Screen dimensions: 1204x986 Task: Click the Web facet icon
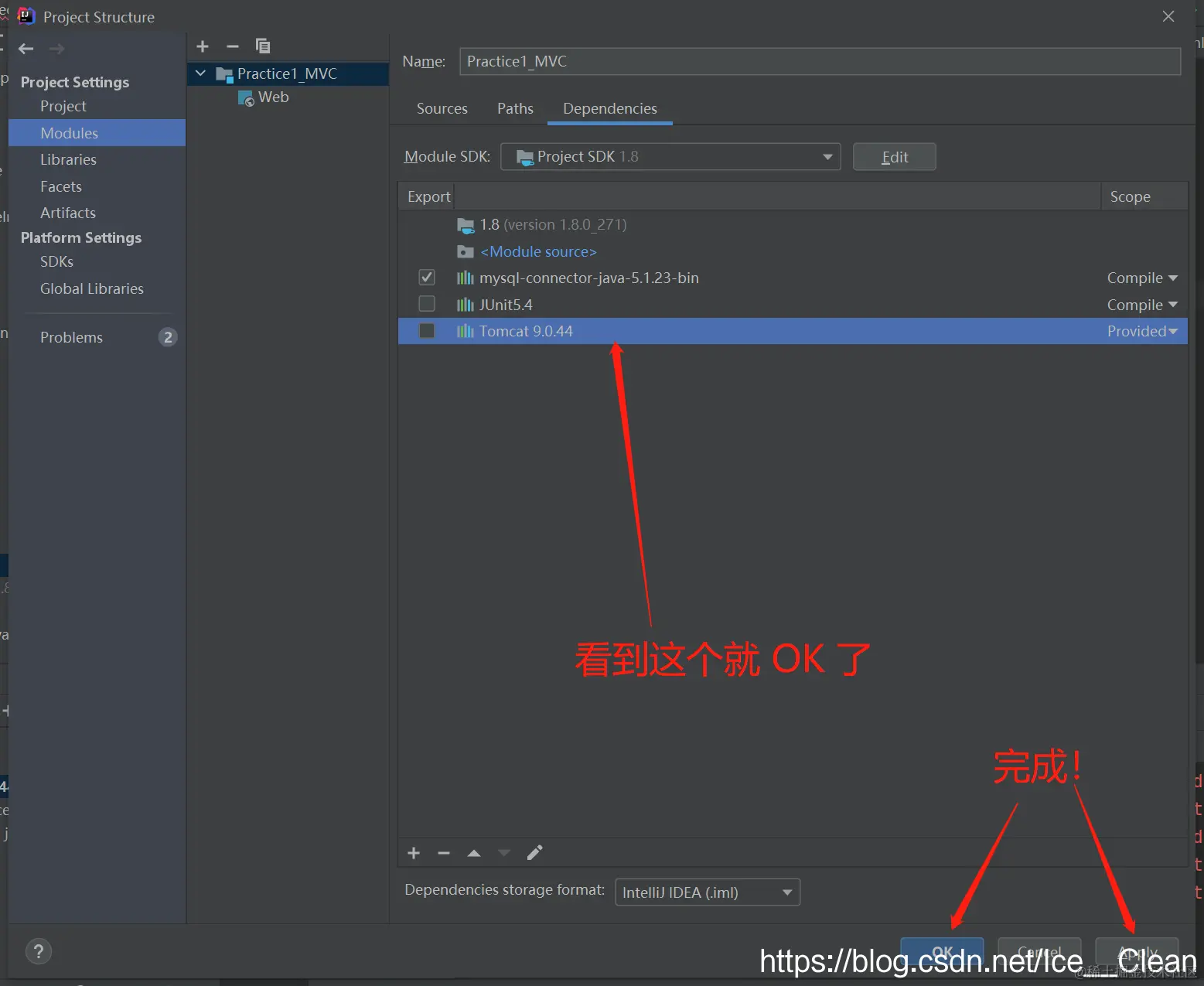tap(246, 98)
